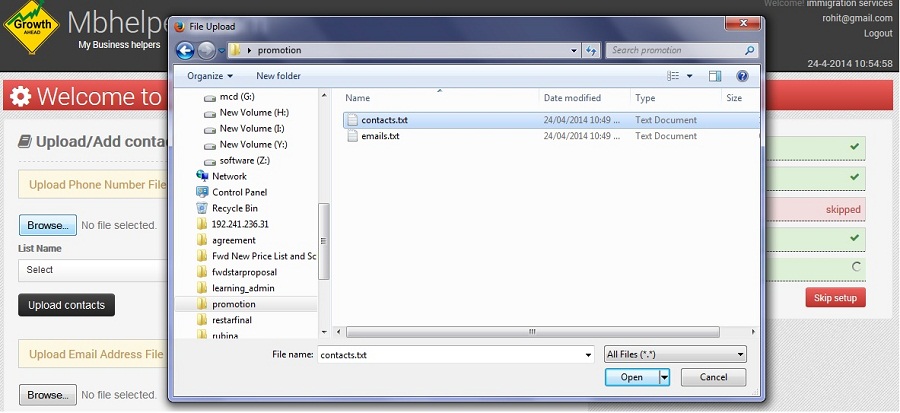Click the back navigation arrow in dialog

click(x=185, y=50)
